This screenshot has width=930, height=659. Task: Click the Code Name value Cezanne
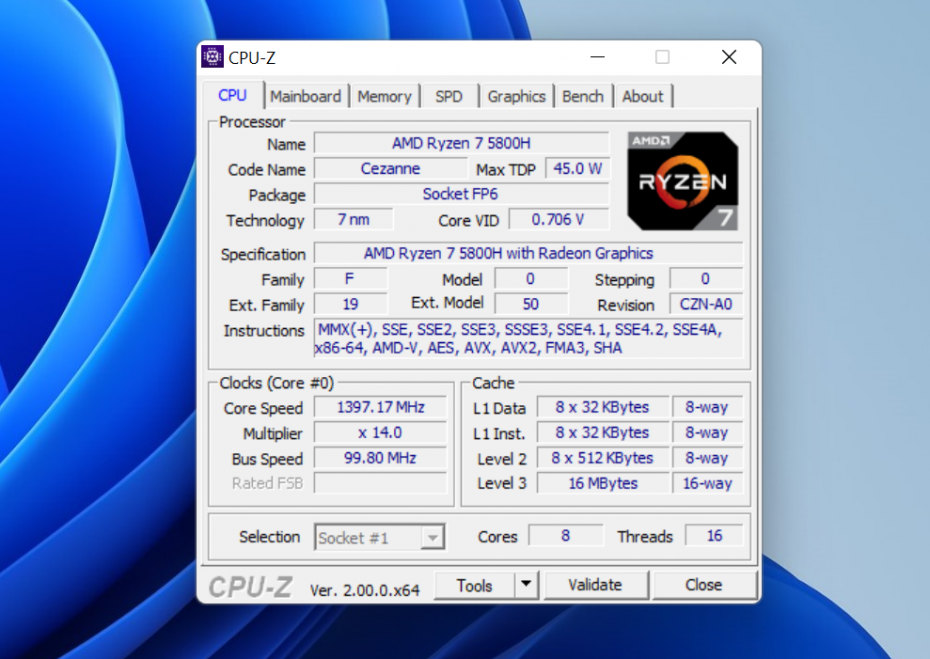click(390, 168)
